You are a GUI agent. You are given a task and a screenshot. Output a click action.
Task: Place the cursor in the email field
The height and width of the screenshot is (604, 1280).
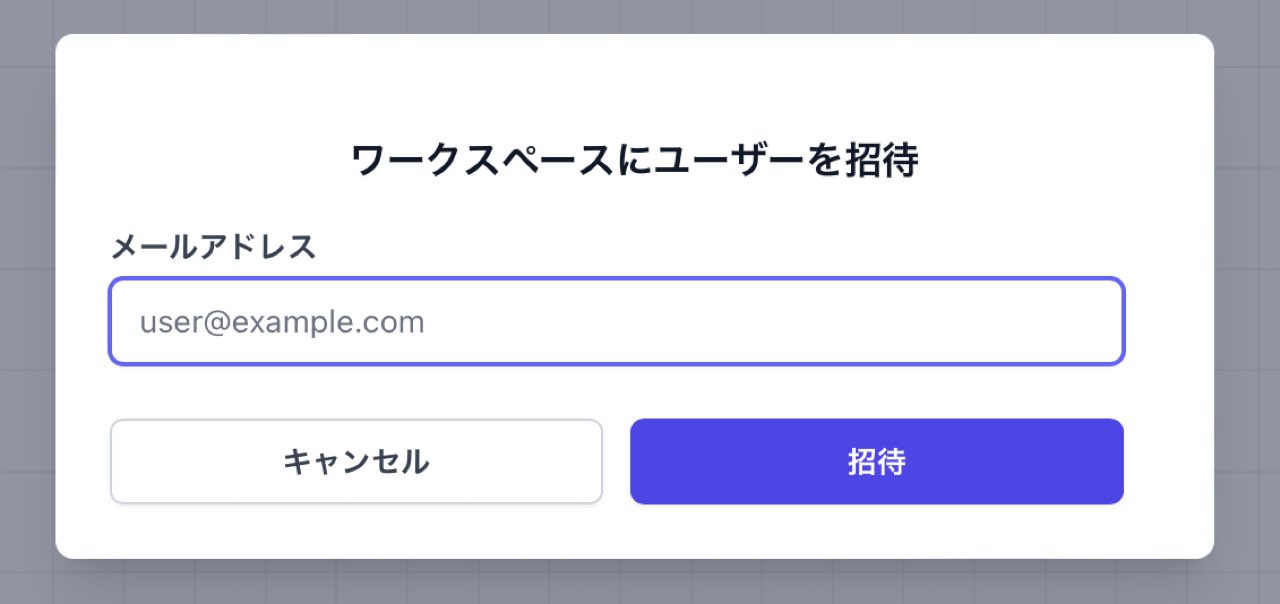[x=616, y=321]
